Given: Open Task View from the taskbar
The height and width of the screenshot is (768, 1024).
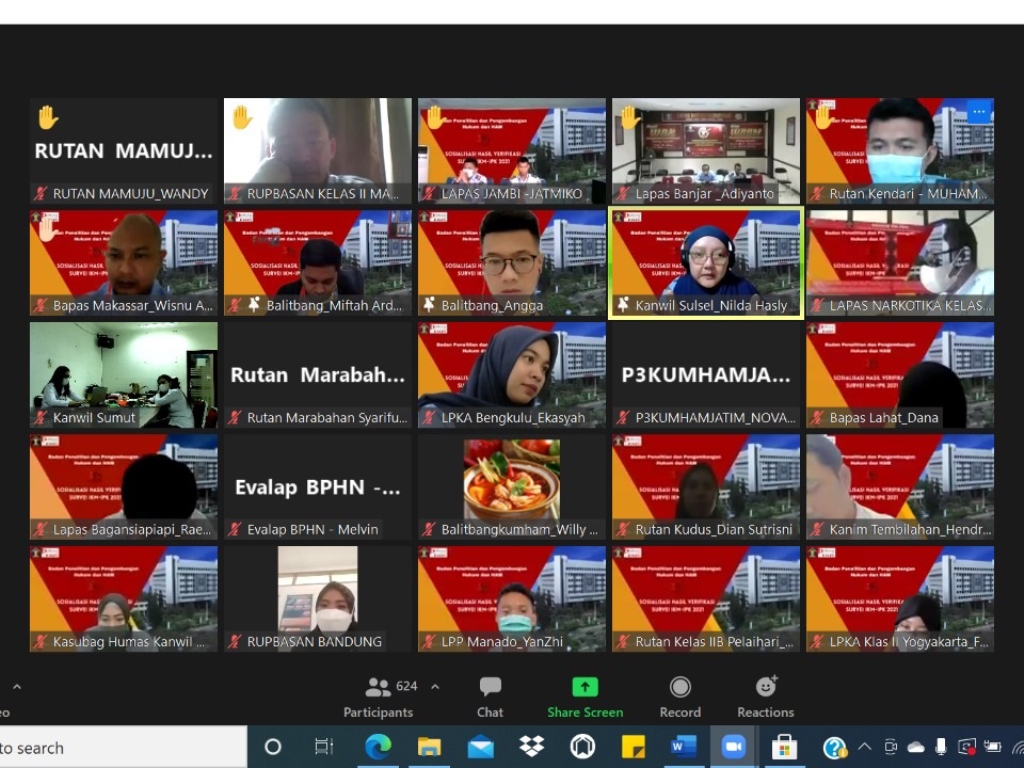Looking at the screenshot, I should pos(324,747).
